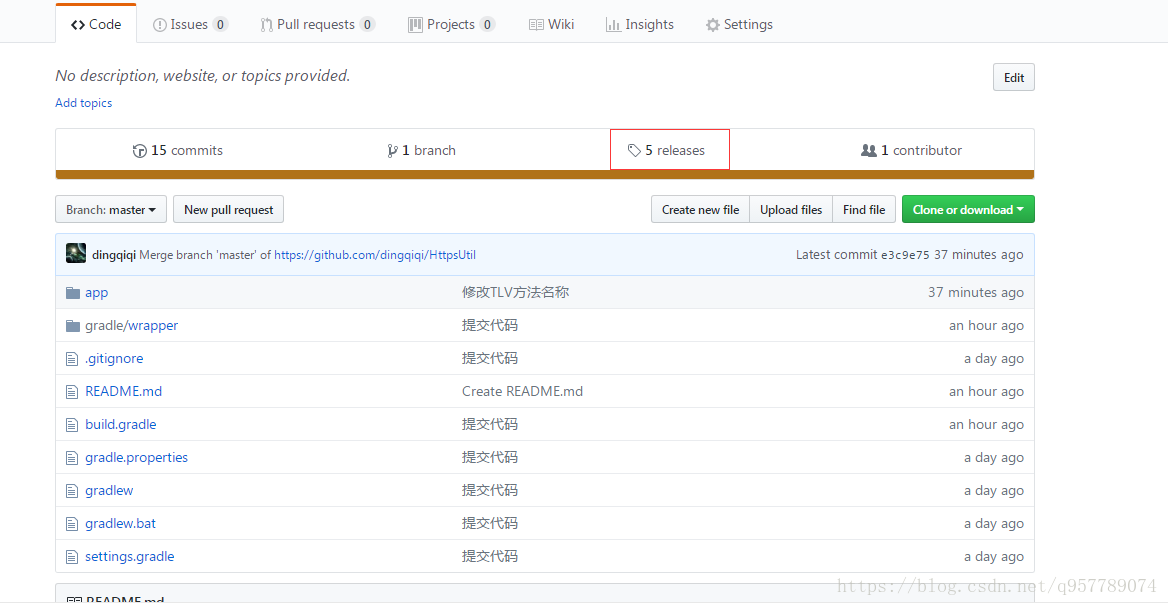Screen dimensions: 1168x606
Task: Click the Projects board icon
Action: (415, 25)
